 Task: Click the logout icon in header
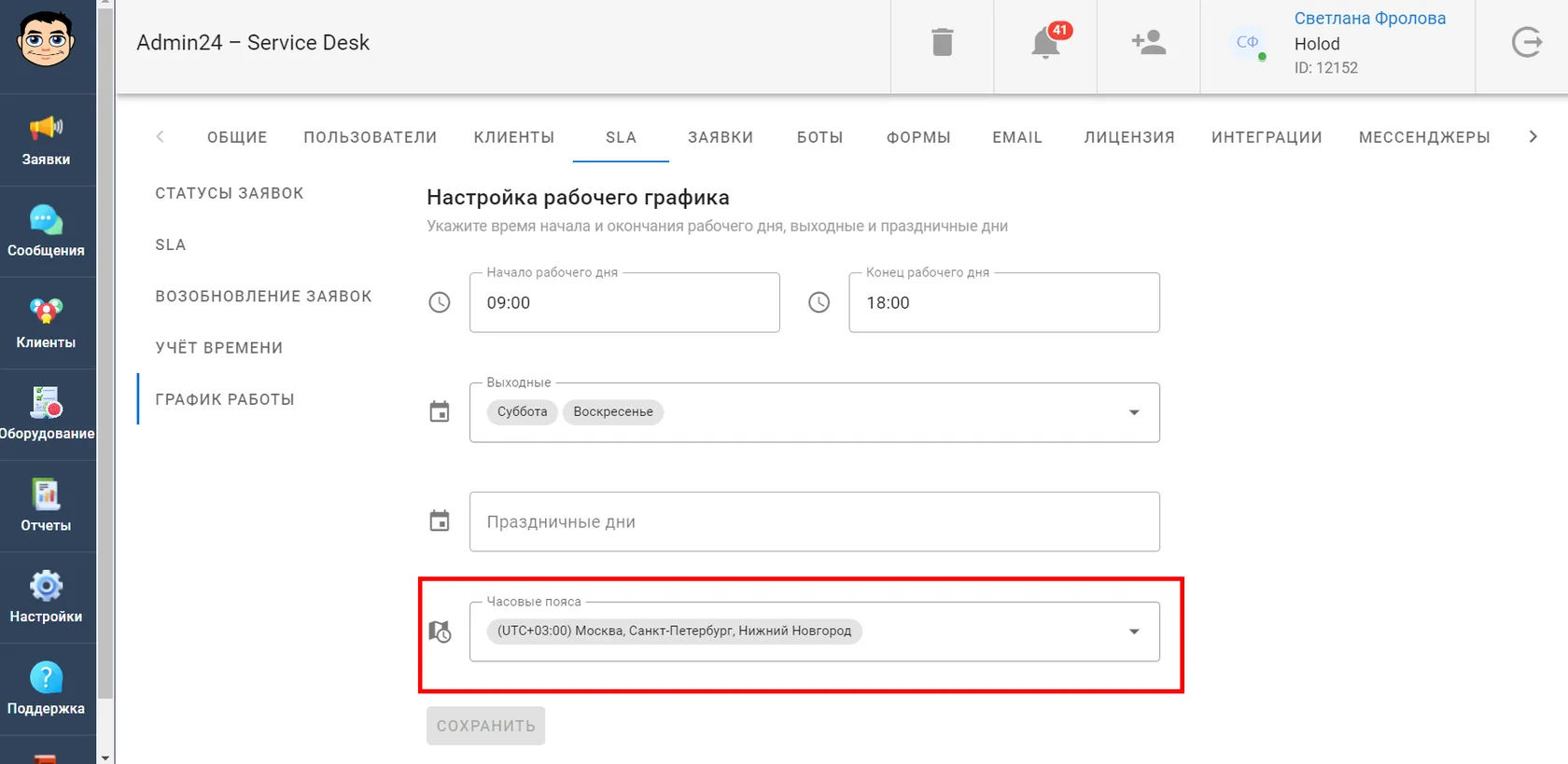(1527, 42)
